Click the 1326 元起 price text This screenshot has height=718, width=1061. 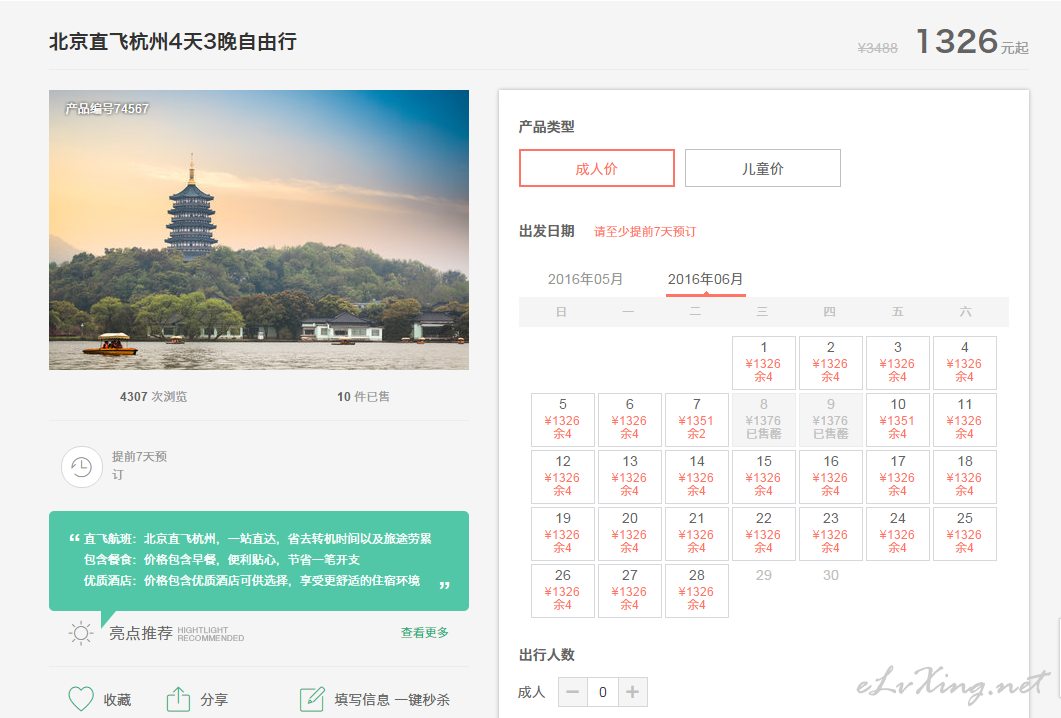pyautogui.click(x=972, y=41)
